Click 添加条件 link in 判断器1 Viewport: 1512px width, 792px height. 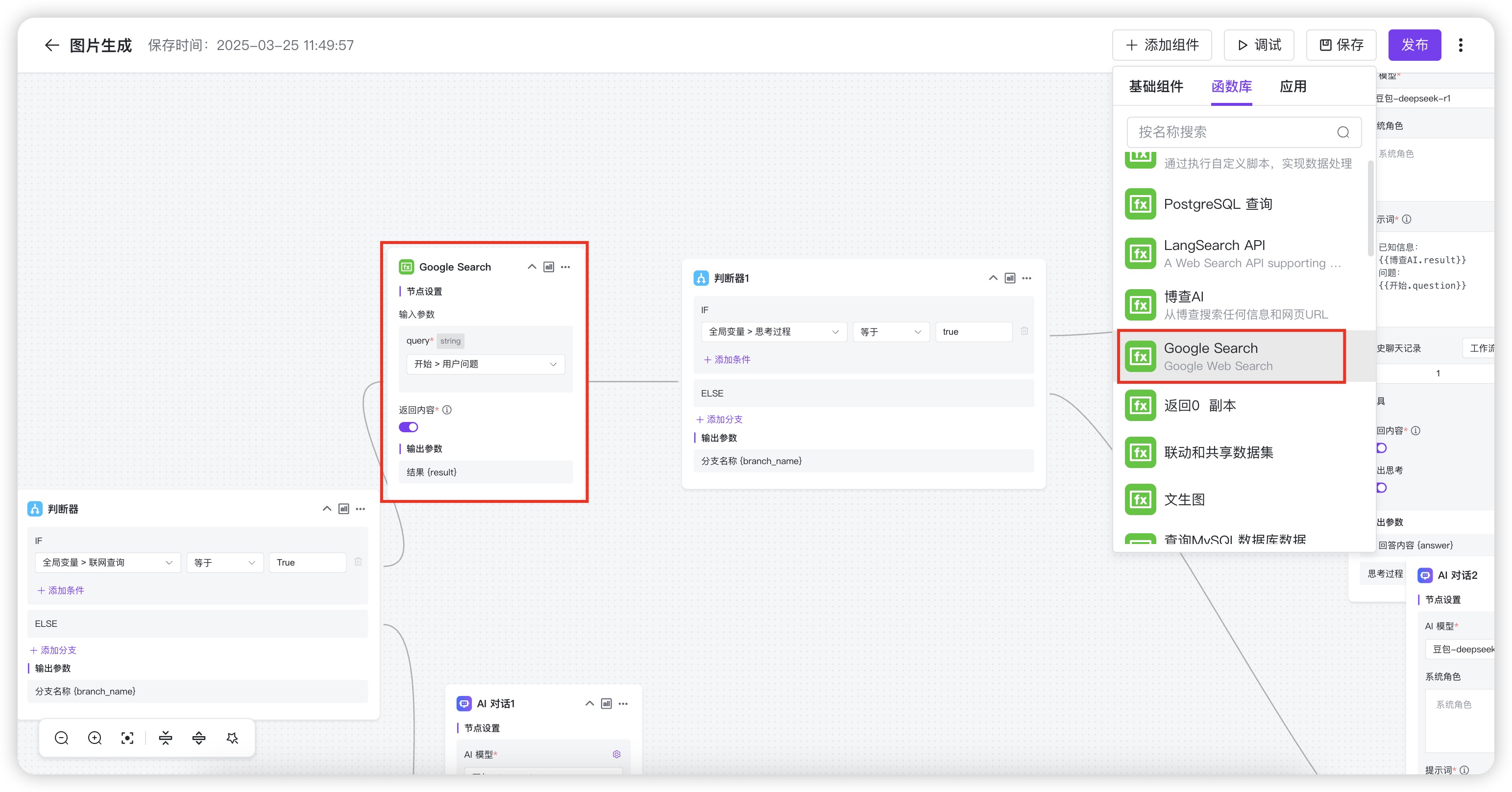(x=727, y=360)
